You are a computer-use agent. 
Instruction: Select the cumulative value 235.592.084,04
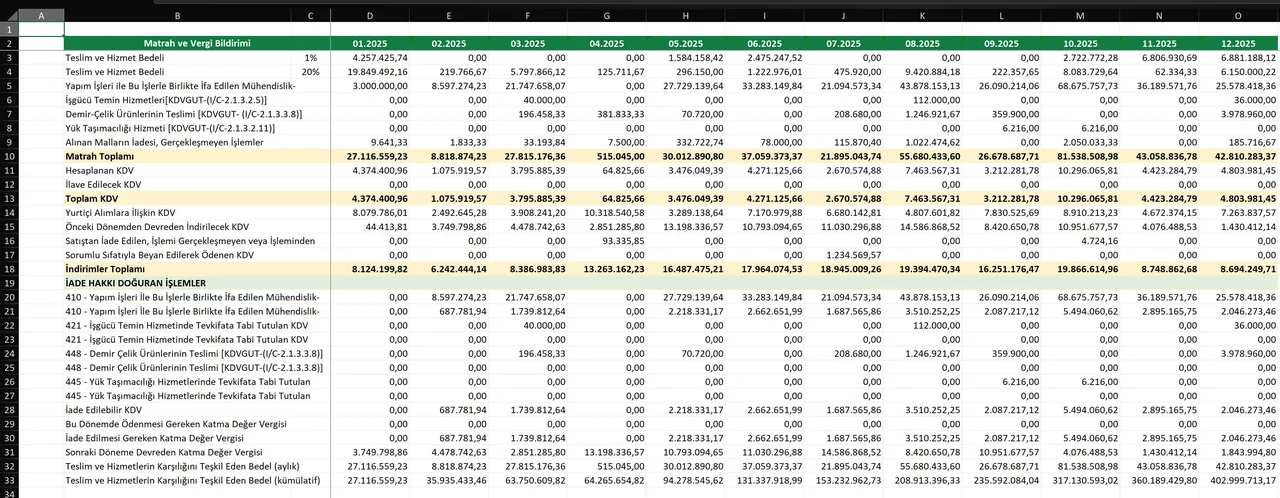tap(1000, 480)
